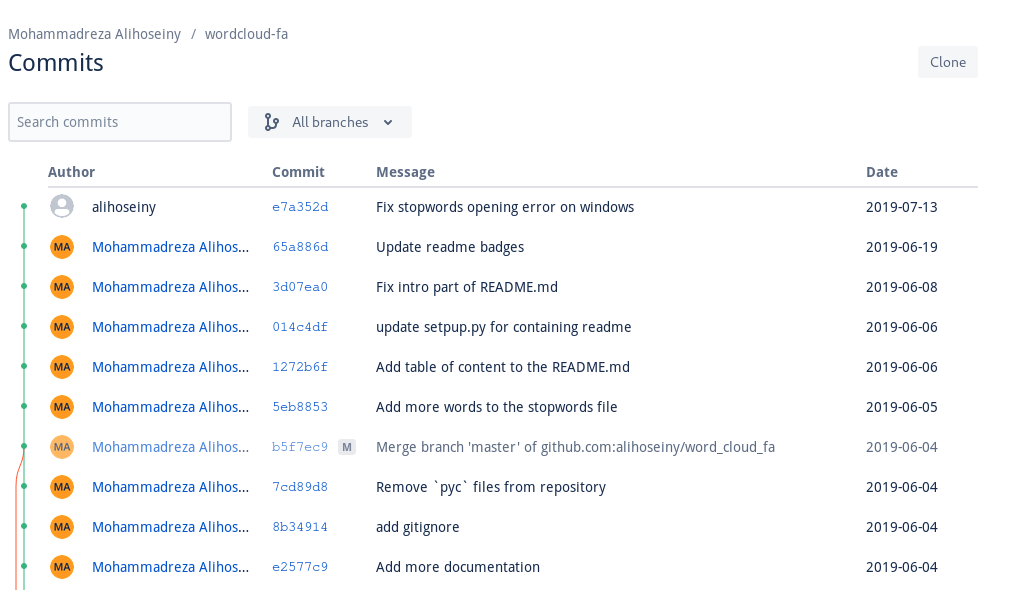This screenshot has height=590, width=1017.
Task: Click the MA avatar beside commit e2577c9
Action: tap(62, 567)
